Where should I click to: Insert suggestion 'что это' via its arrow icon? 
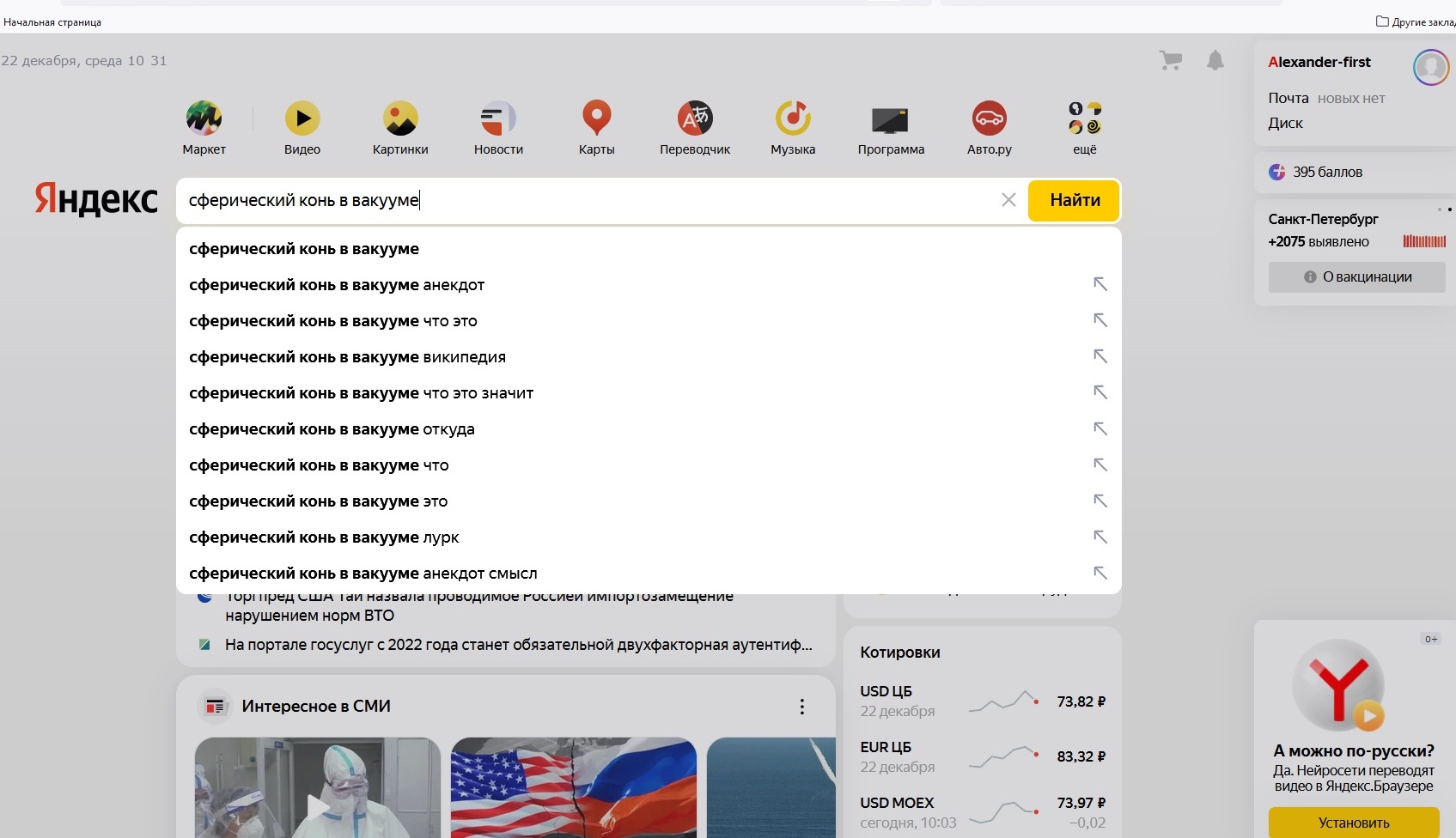[1100, 320]
